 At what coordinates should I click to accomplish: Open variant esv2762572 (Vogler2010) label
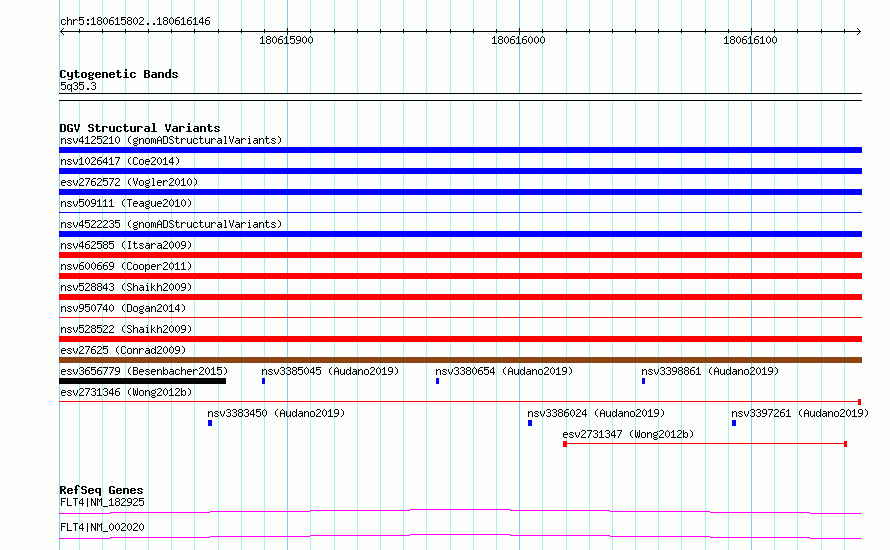pyautogui.click(x=129, y=182)
